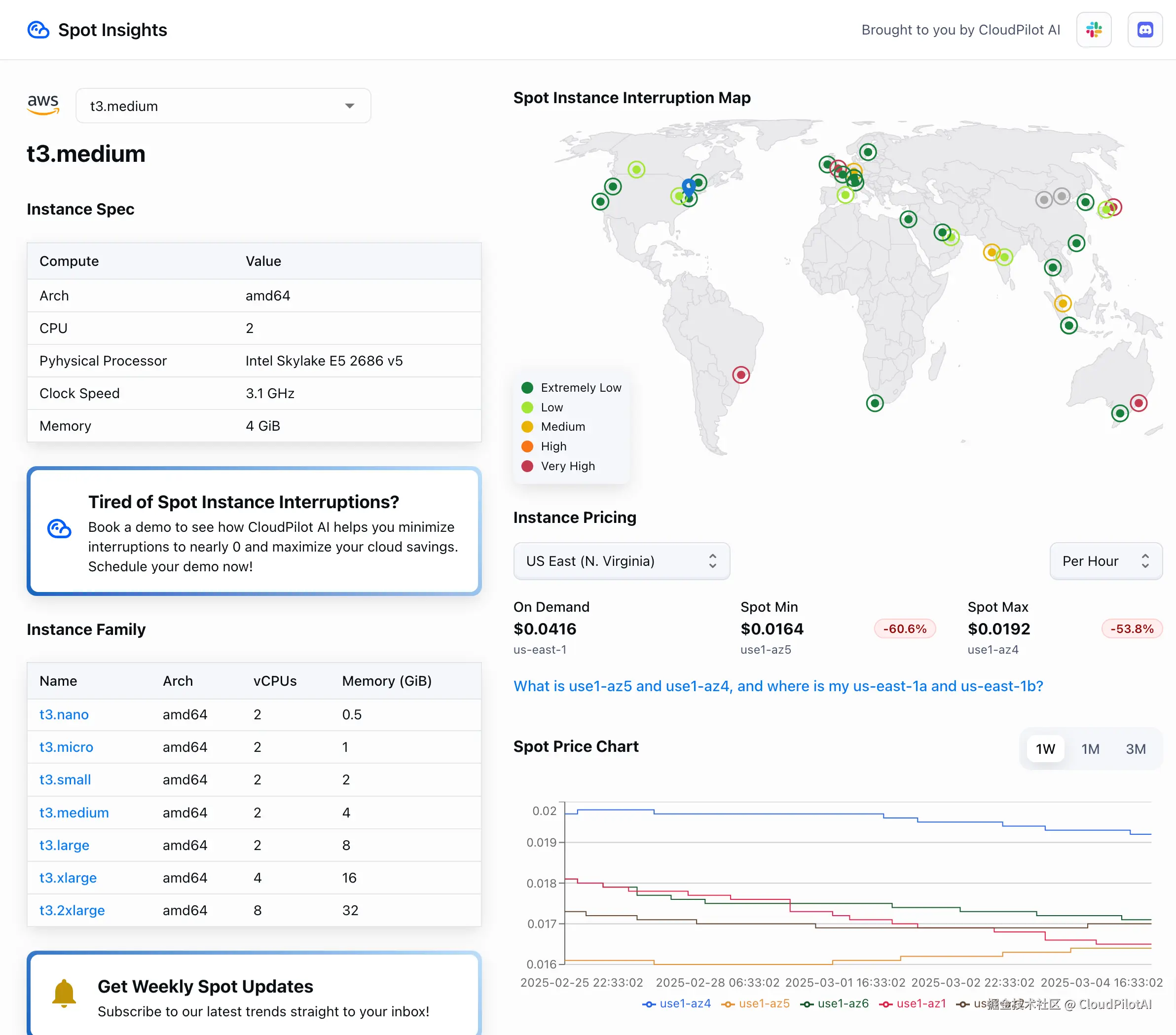
Task: Click the Spot Insights cloud logo
Action: click(x=38, y=30)
